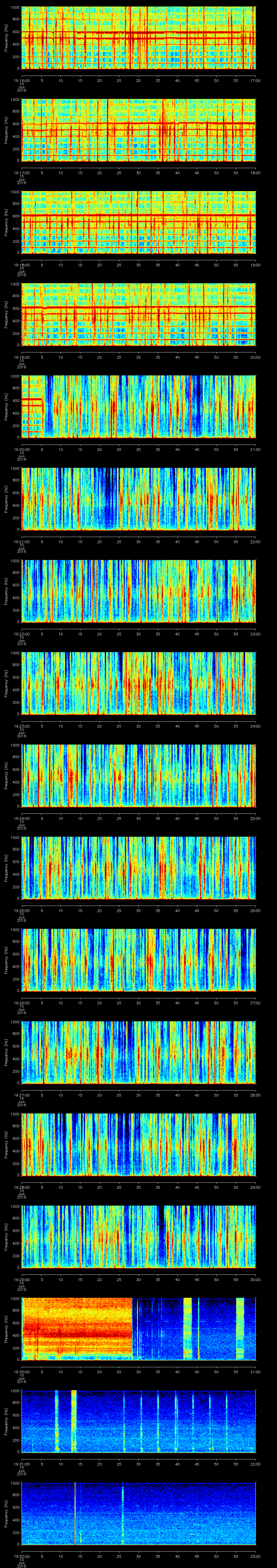Click the spectrogram starting at 19:20:00

tap(139, 407)
